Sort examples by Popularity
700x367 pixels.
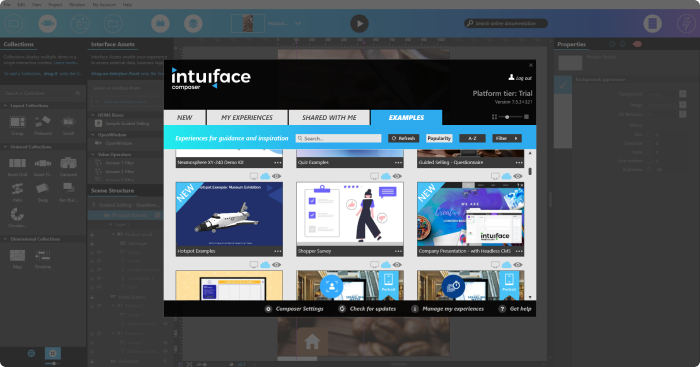439,138
